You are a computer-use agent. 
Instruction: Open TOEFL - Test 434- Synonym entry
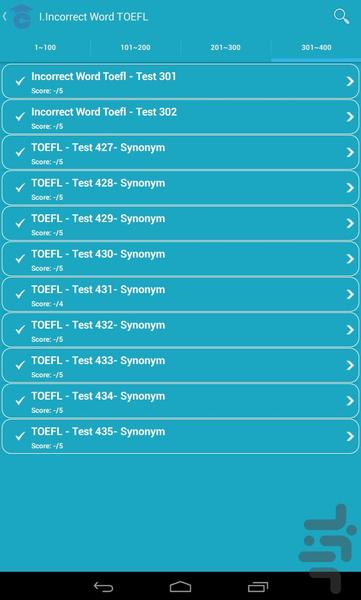click(x=180, y=401)
